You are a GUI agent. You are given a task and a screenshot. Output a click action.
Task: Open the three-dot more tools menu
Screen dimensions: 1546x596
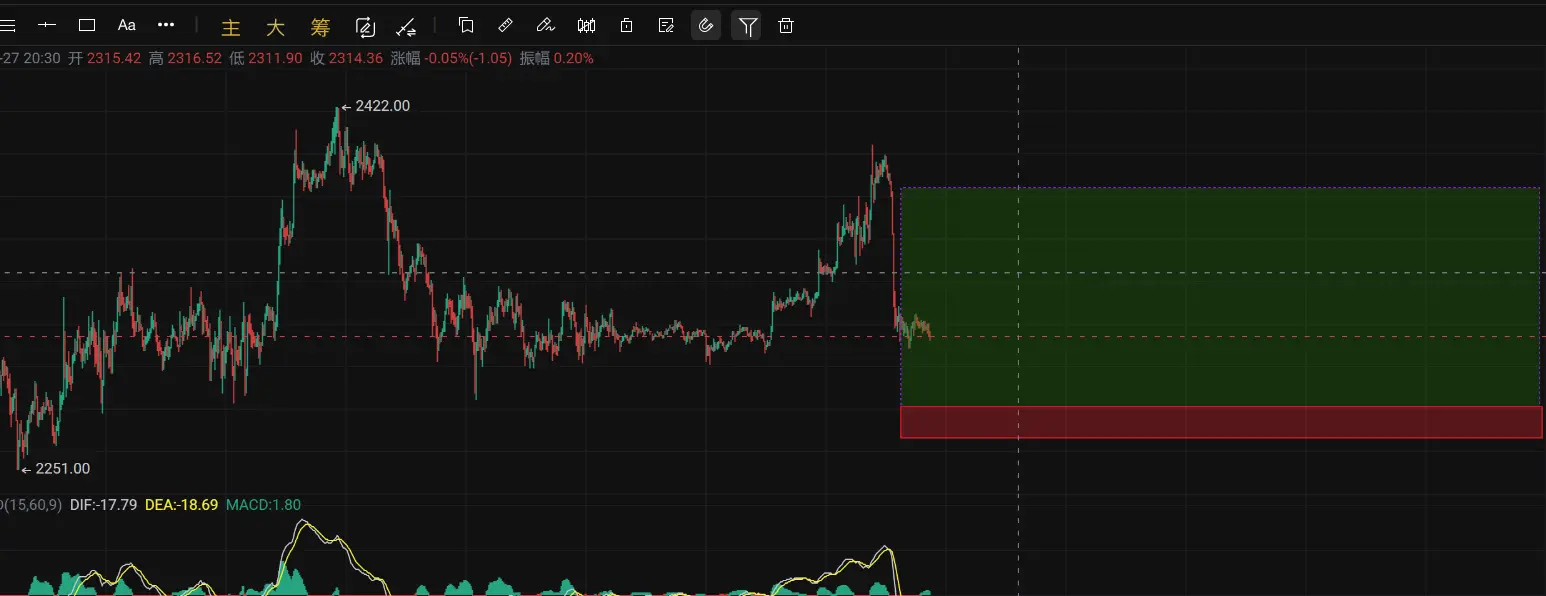(166, 24)
